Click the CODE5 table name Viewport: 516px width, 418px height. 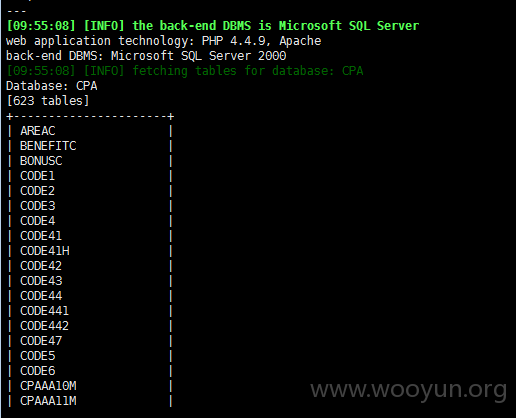(x=38, y=356)
